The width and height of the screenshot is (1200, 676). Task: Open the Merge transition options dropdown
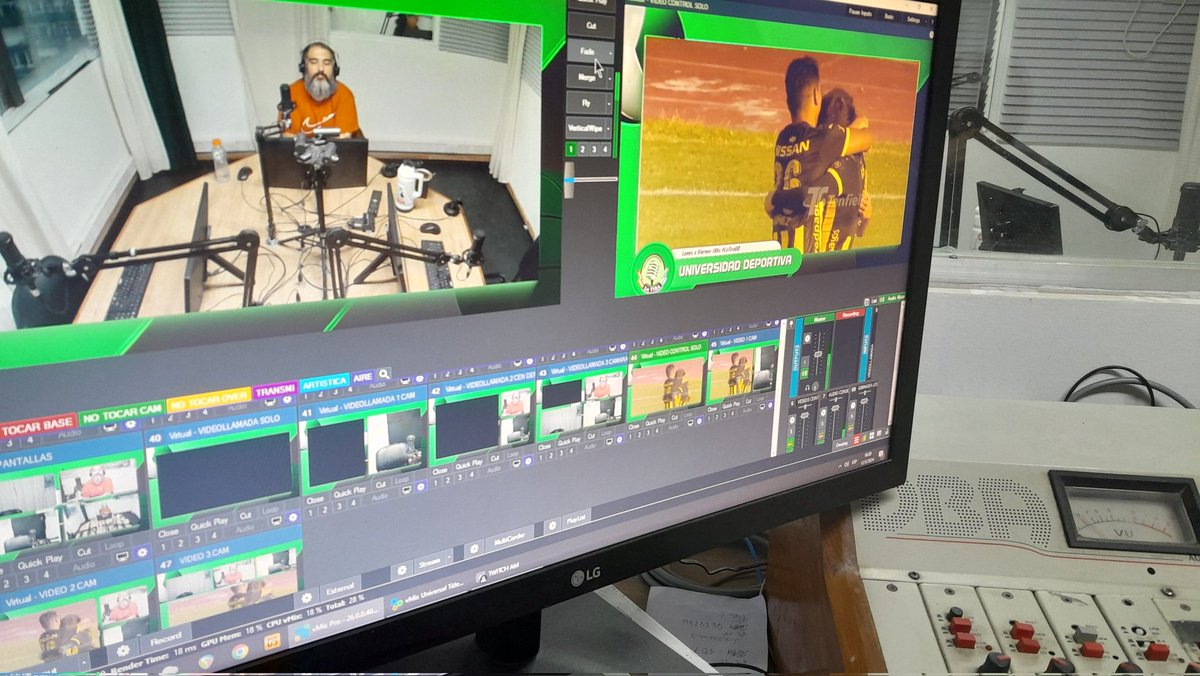[610, 78]
